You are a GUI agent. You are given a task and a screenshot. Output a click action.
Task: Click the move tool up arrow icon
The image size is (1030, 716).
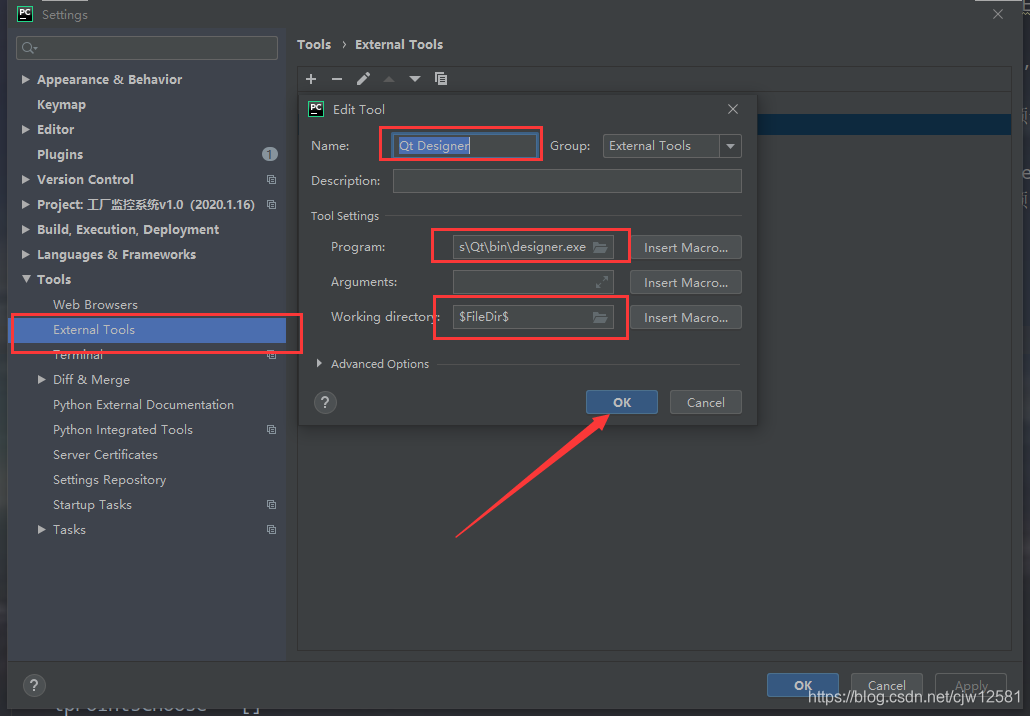click(x=389, y=78)
